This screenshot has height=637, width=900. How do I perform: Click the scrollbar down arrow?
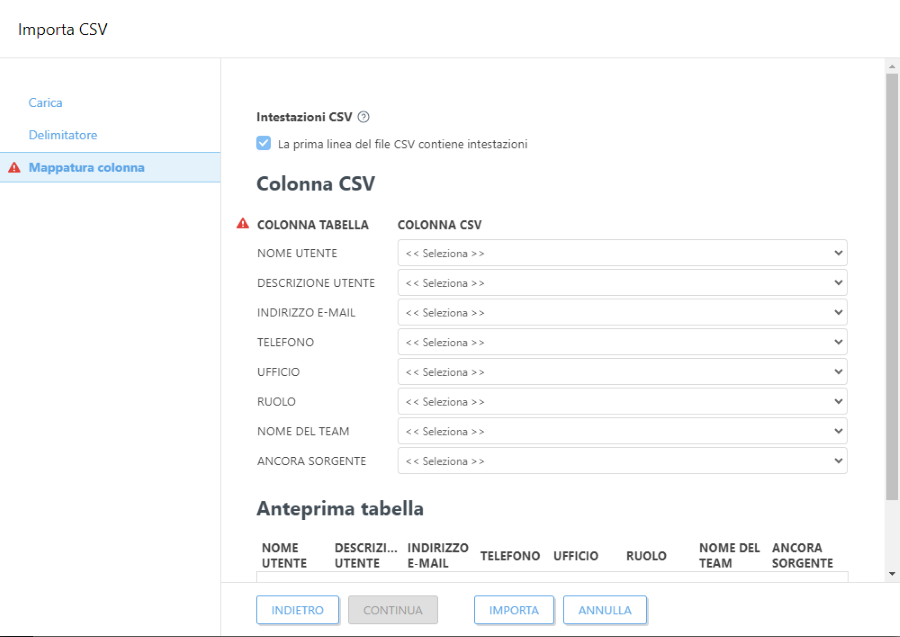[889, 572]
